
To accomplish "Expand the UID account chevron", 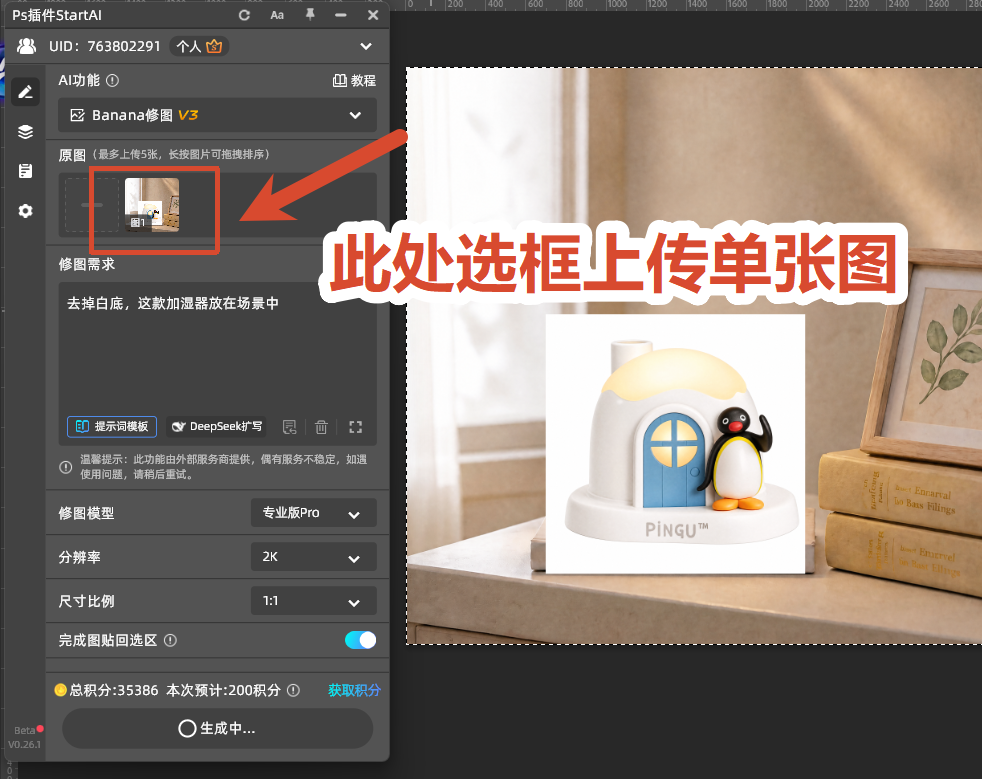I will tap(366, 46).
